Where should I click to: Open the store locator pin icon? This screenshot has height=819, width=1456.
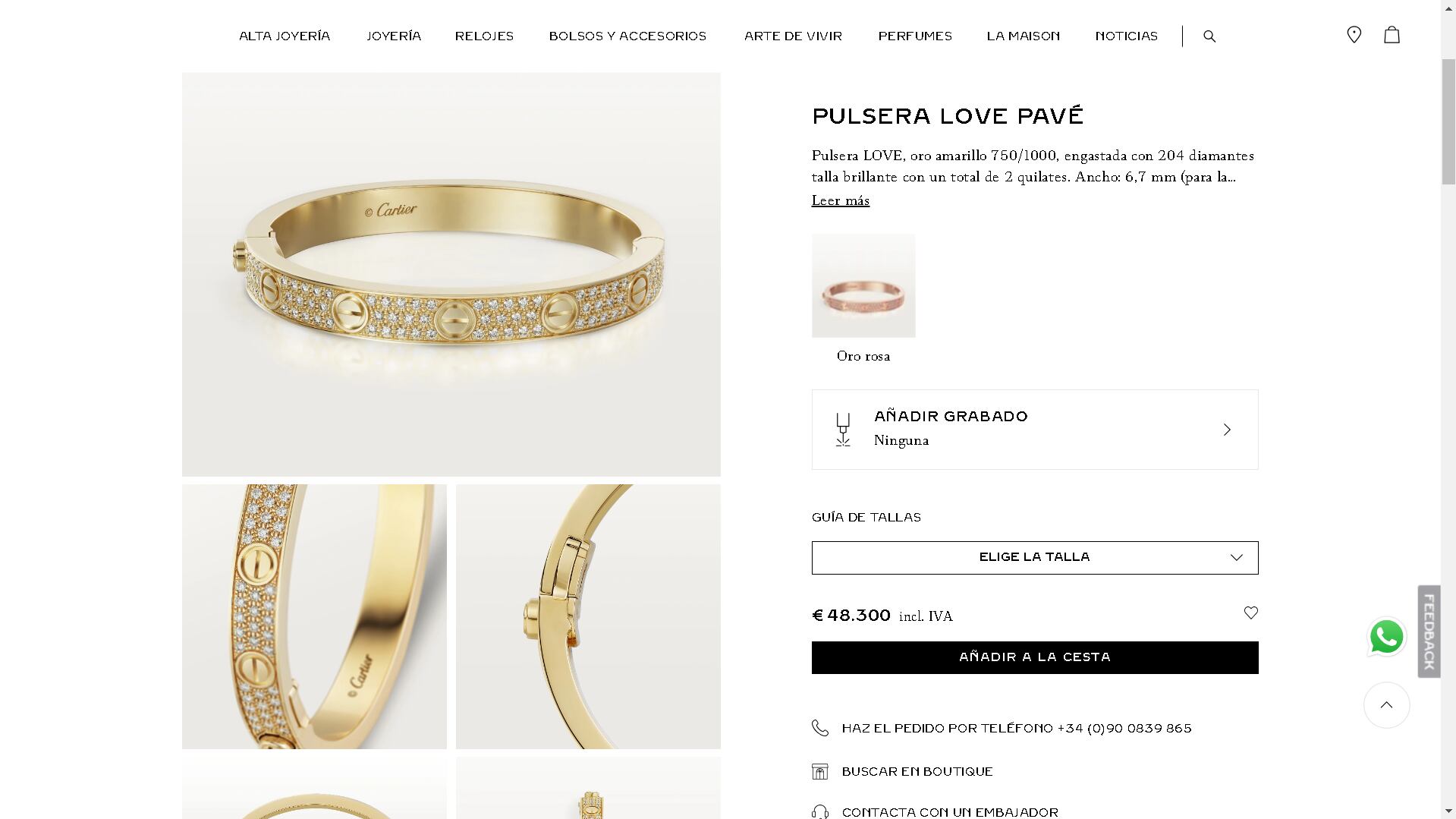pos(1354,35)
